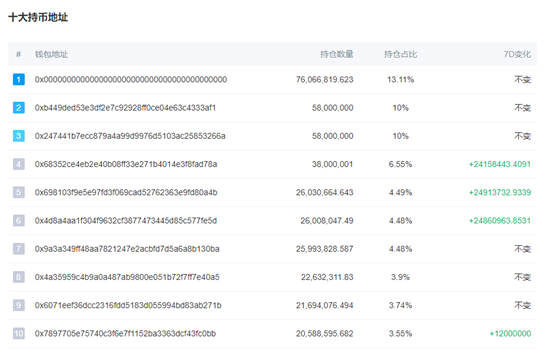The height and width of the screenshot is (364, 553).
Task: Click the 3.55% share value
Action: pos(400,334)
